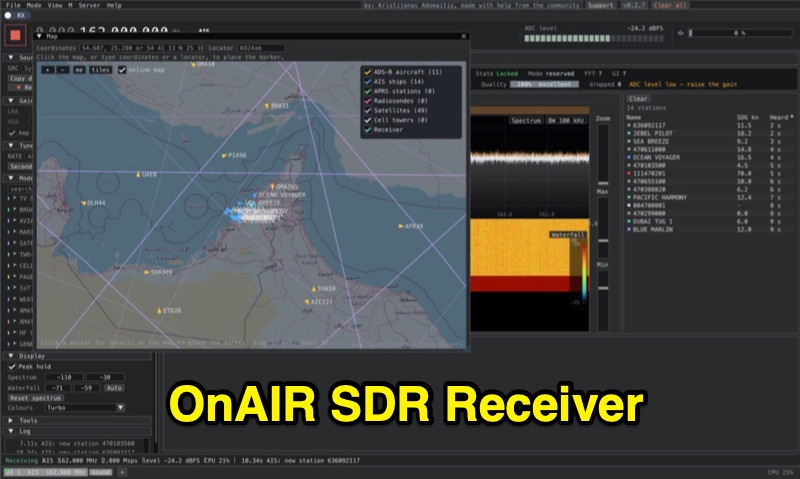Click the map tiles button
800x479 pixels.
pos(101,70)
